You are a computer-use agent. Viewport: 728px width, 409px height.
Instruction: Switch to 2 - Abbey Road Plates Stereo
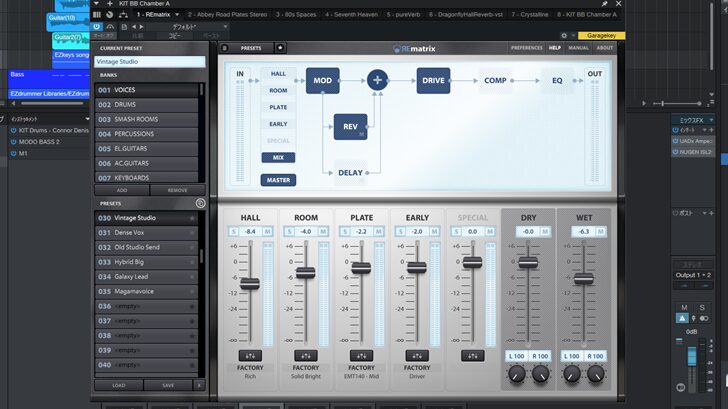click(228, 14)
